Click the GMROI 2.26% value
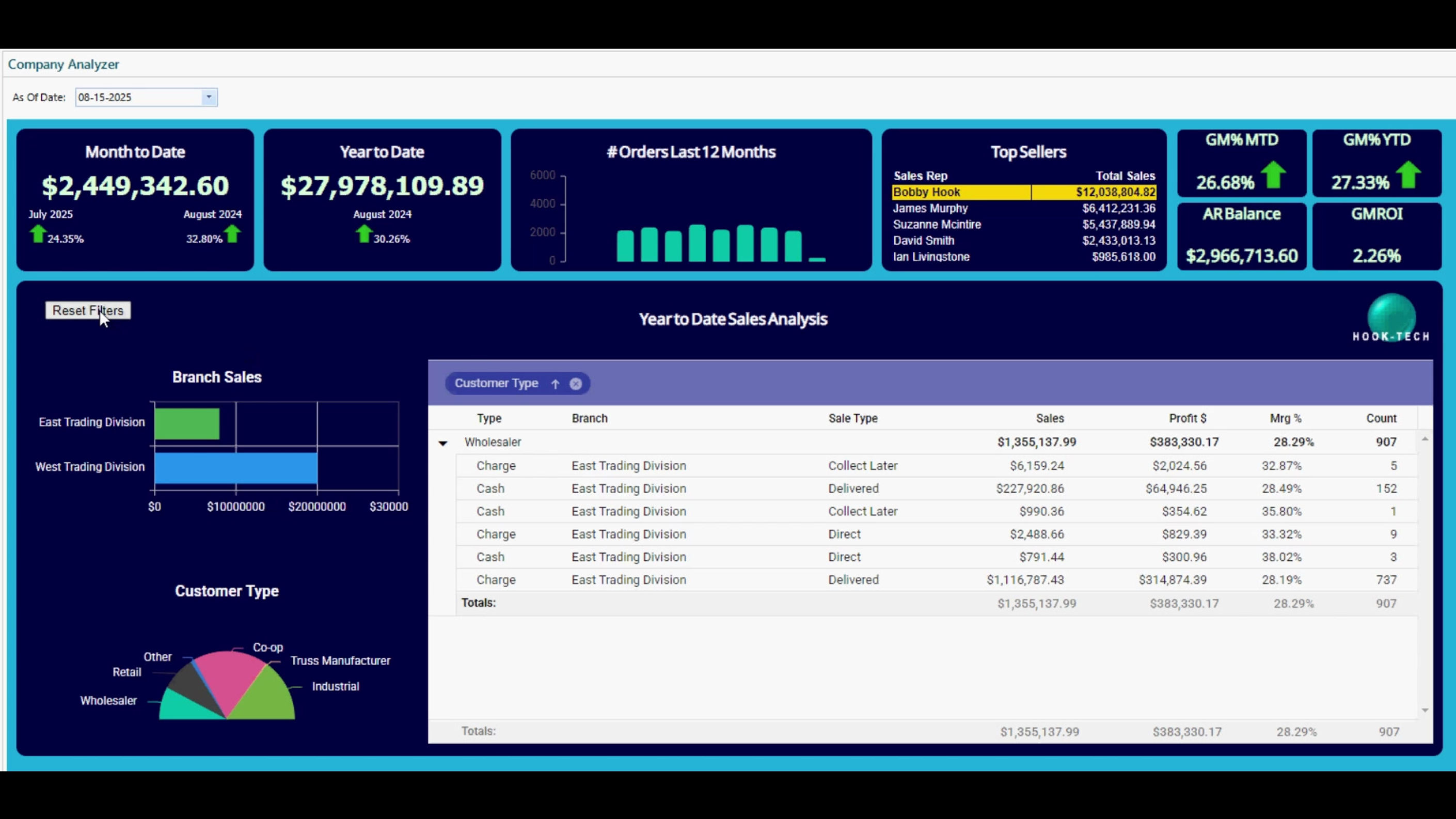This screenshot has height=819, width=1456. (1377, 256)
